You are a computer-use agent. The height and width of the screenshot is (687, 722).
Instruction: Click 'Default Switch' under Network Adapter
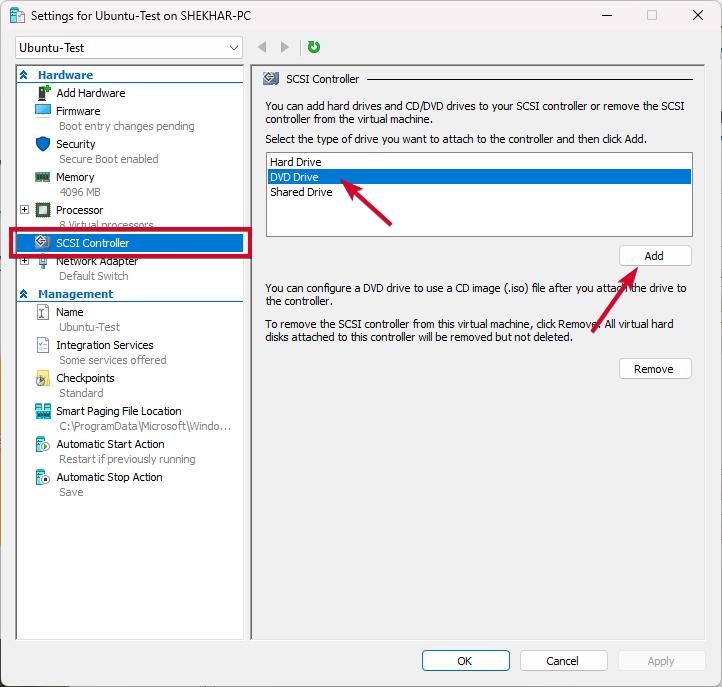[x=93, y=276]
